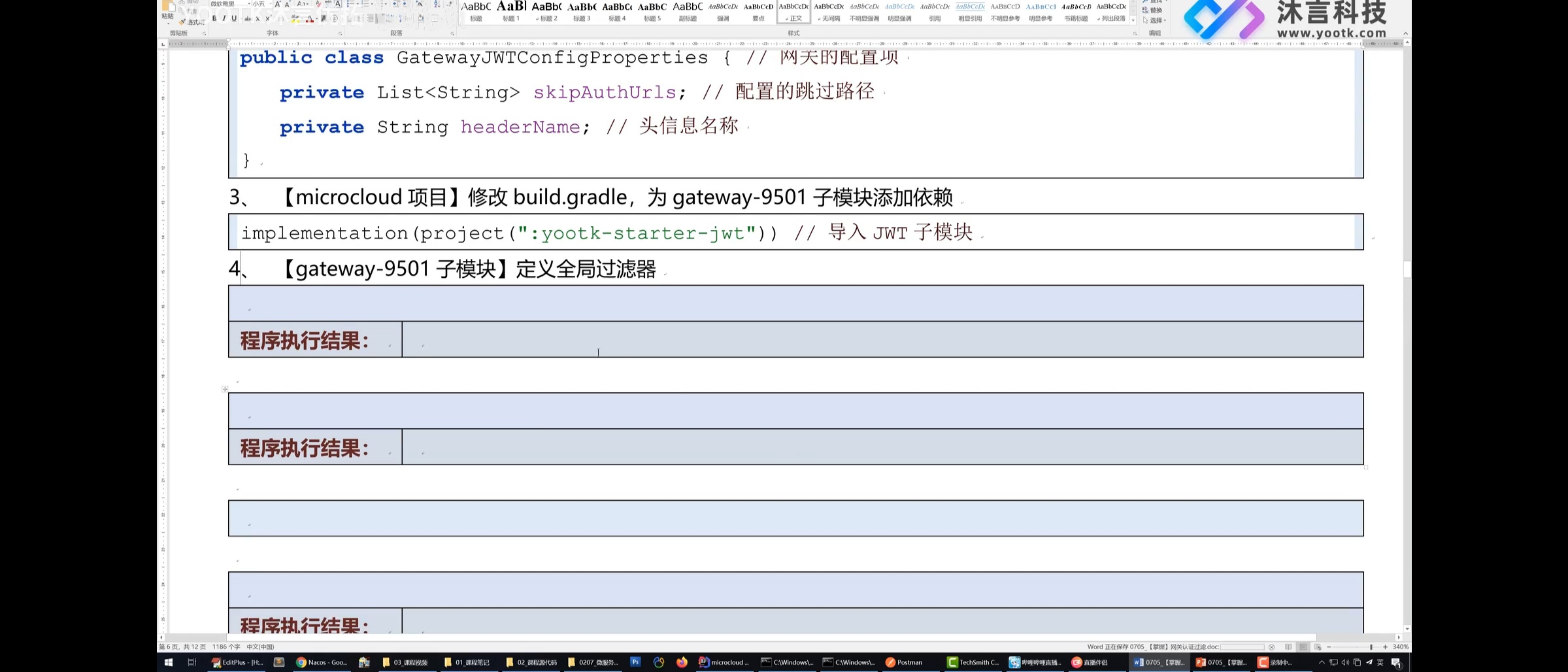Apply the 无间隔 style

(829, 12)
